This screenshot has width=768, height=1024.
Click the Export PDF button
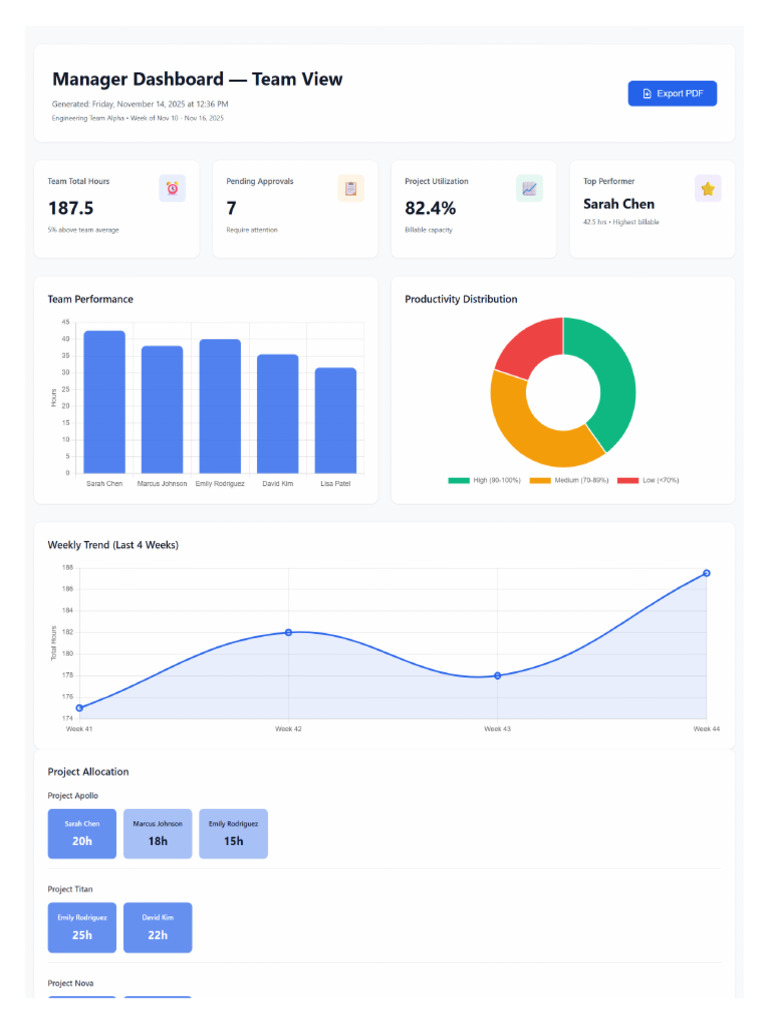(x=672, y=93)
